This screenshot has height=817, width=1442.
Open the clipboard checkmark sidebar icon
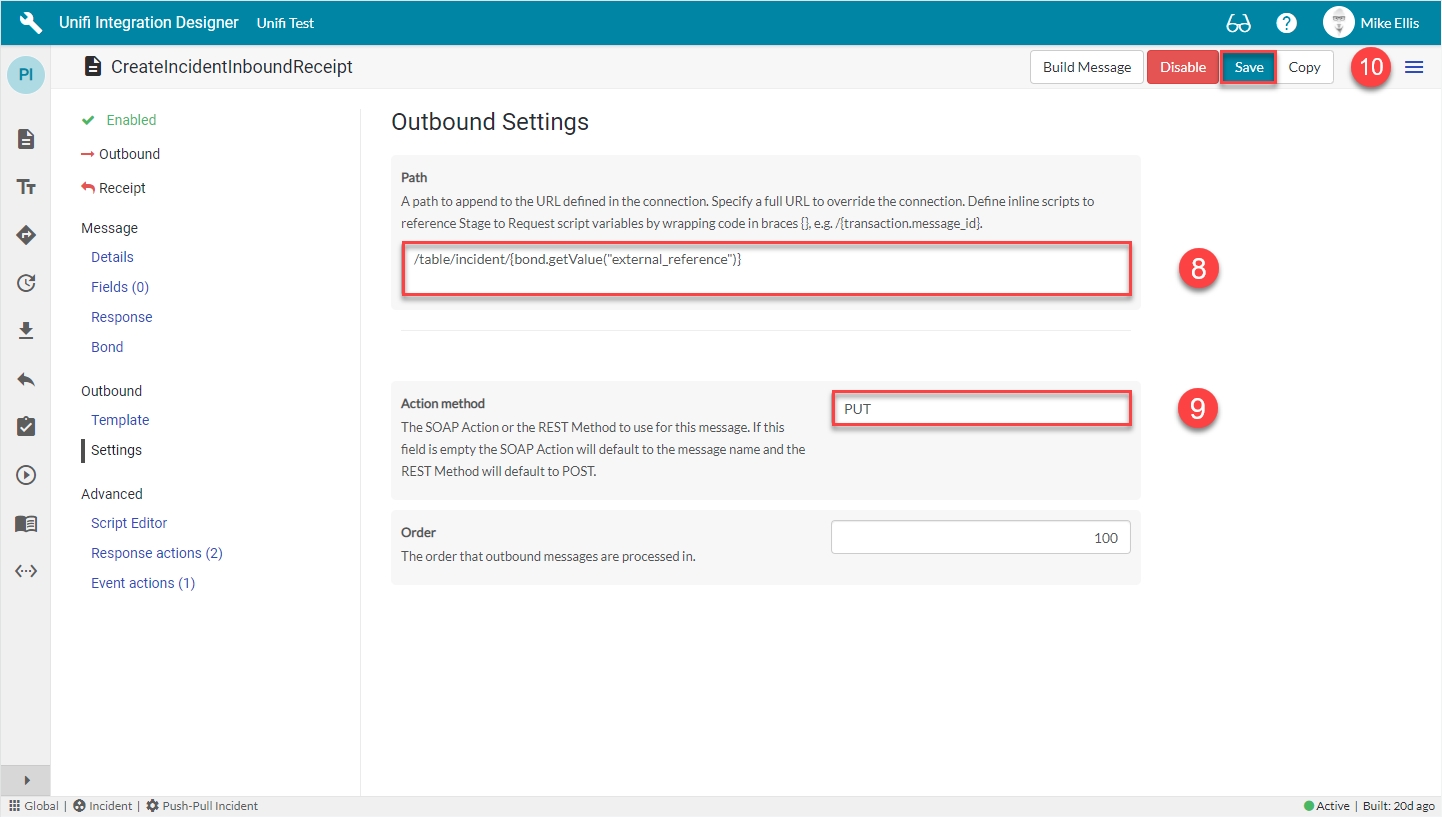26,427
